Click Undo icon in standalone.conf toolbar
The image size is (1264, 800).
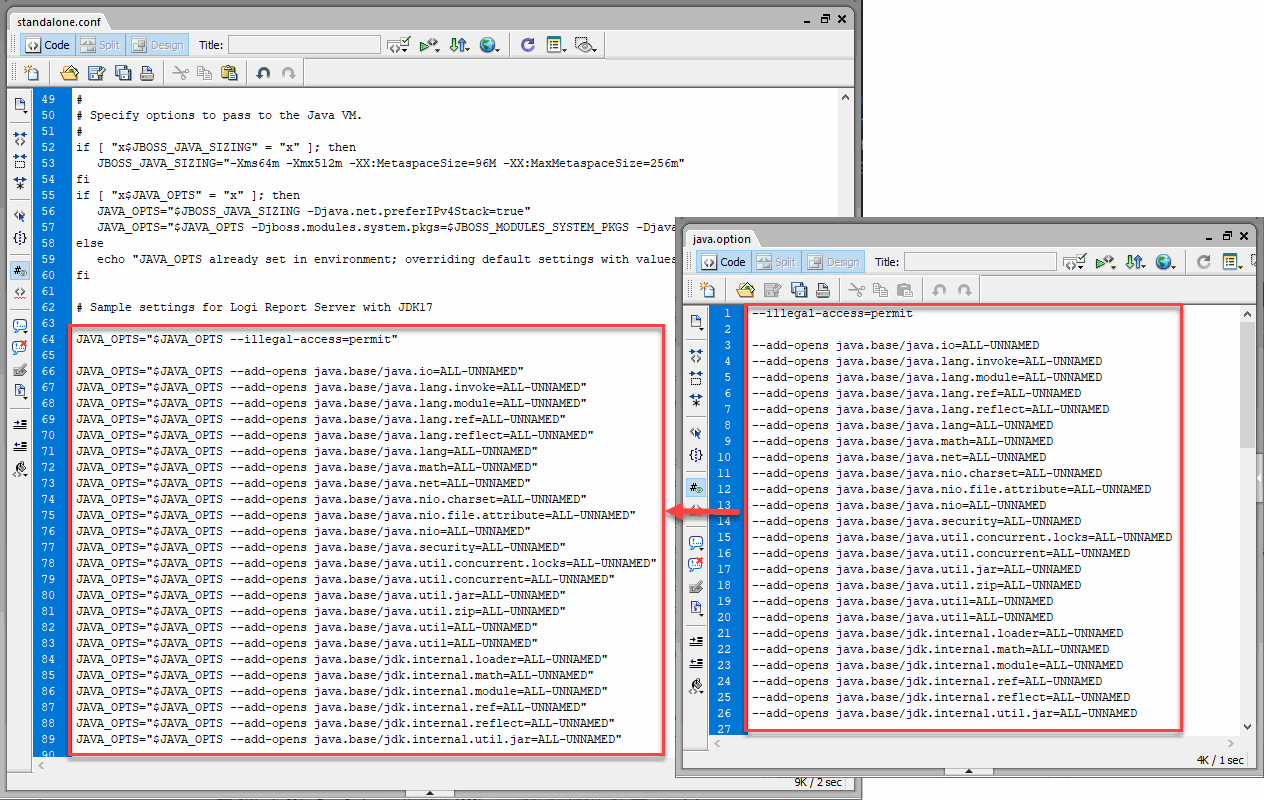click(263, 73)
